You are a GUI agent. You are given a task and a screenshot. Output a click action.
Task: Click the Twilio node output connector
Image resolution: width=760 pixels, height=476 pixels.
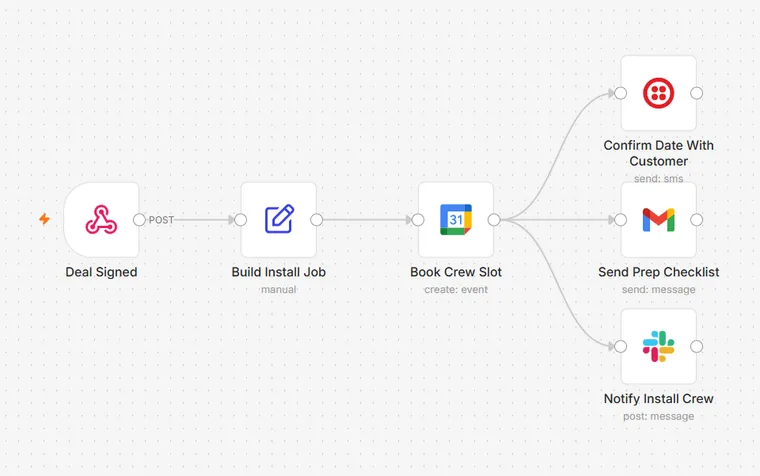[697, 93]
